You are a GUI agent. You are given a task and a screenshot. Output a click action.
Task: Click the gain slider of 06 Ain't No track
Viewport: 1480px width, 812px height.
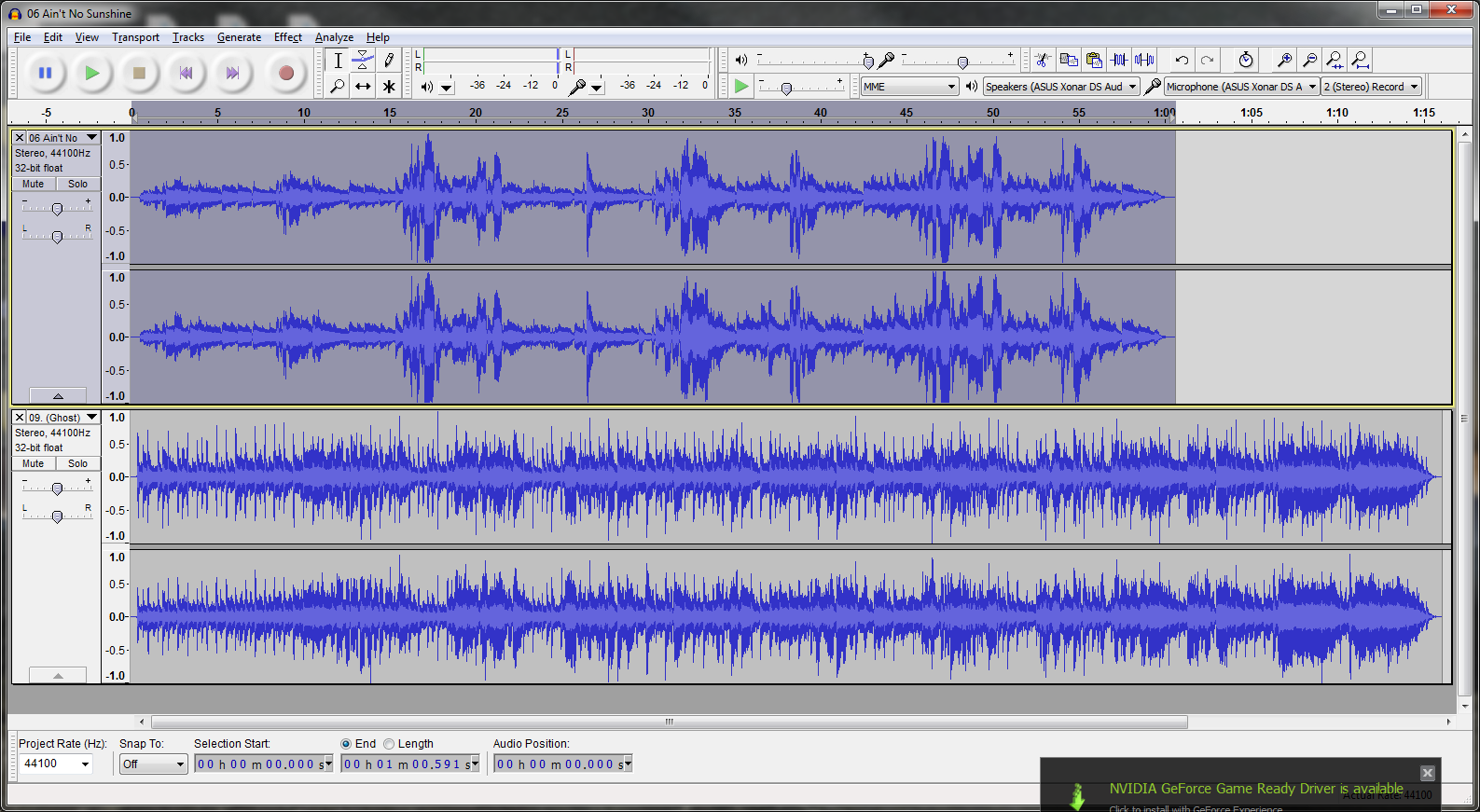point(57,208)
